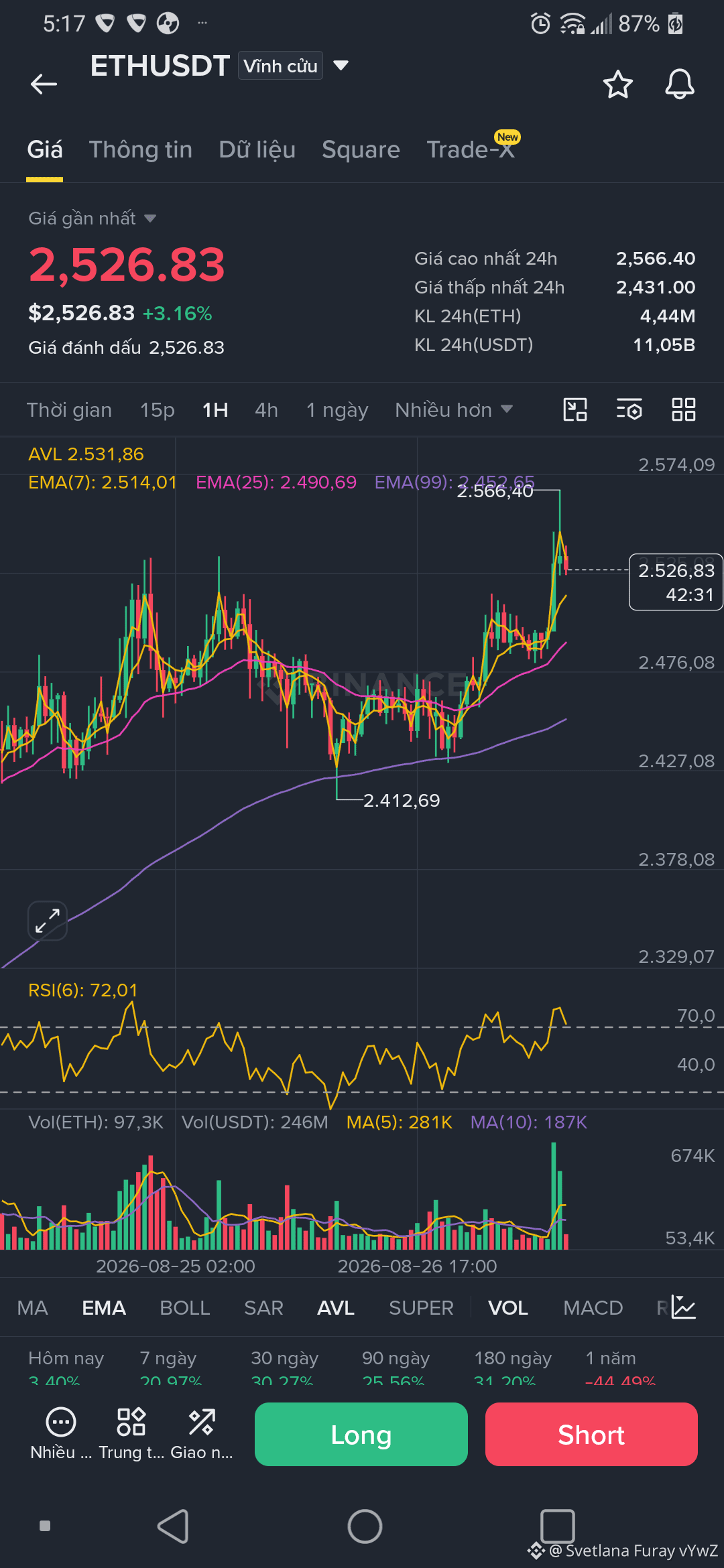724x1568 pixels.
Task: Tap the chart low label 2.412,69
Action: [x=402, y=801]
